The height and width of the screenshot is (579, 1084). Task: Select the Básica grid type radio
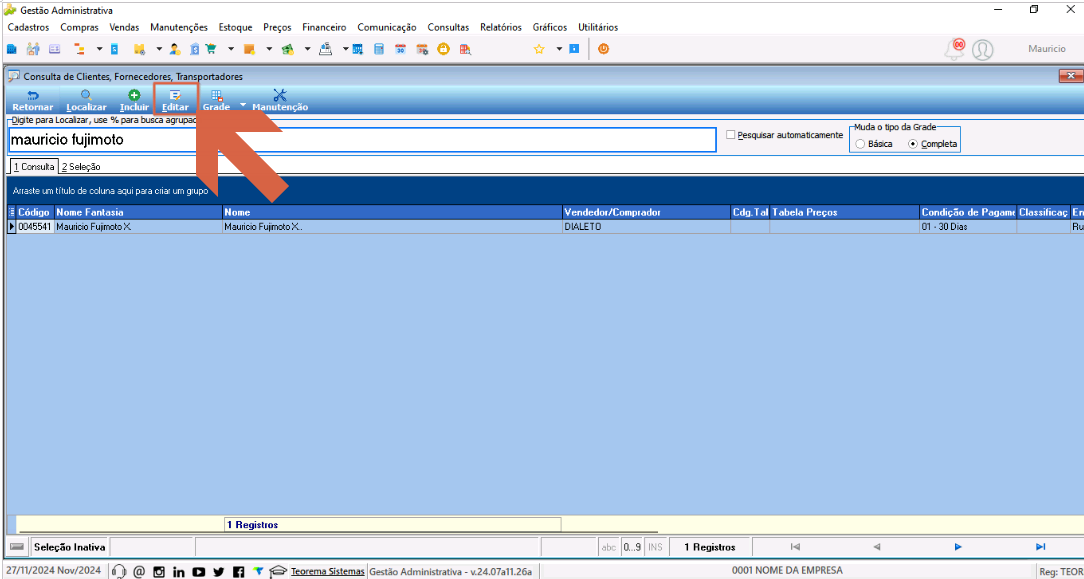coord(860,144)
